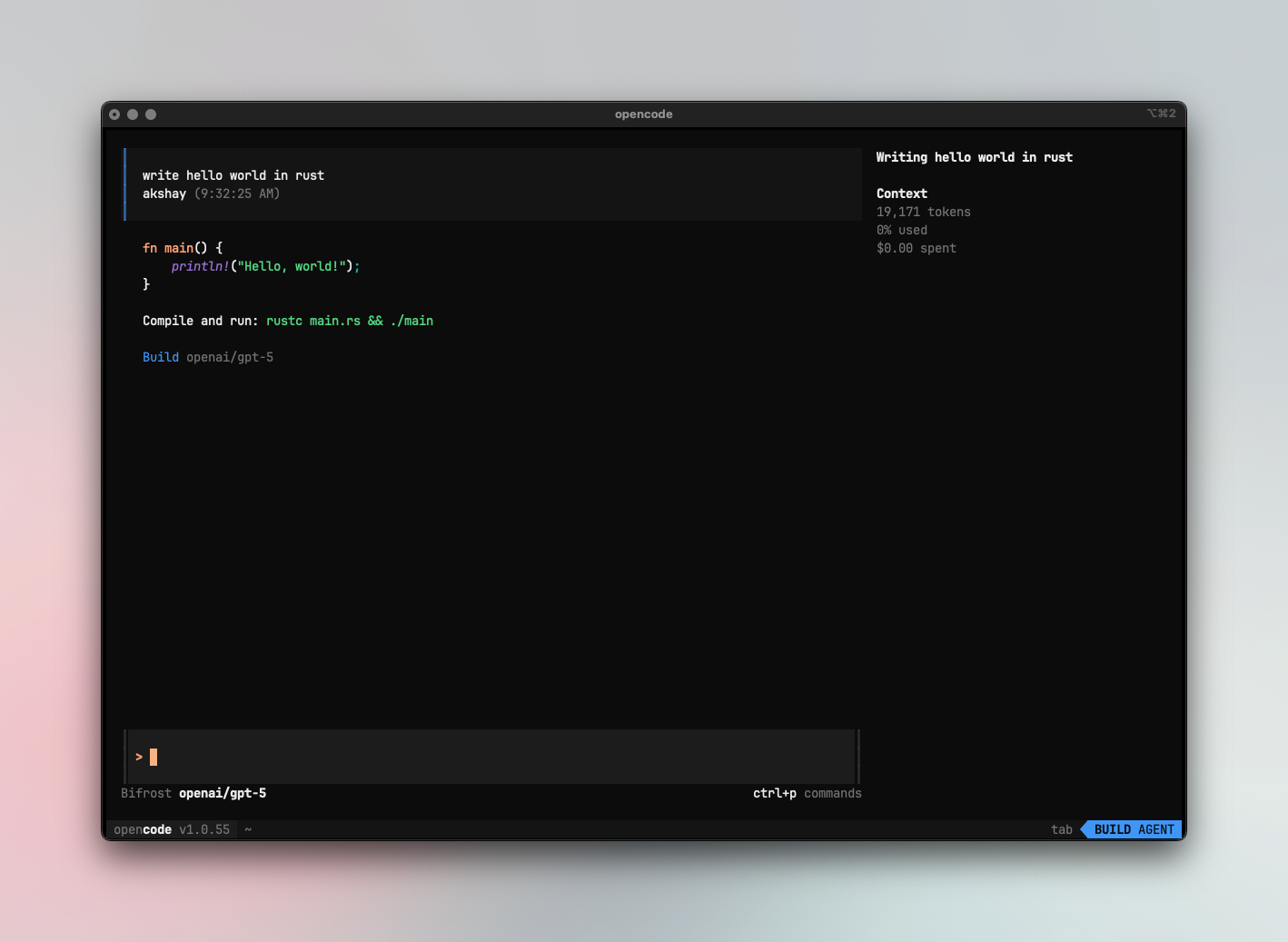Click the tab keyboard hint next to BUILD AGENT
The image size is (1288, 942).
[x=1061, y=829]
